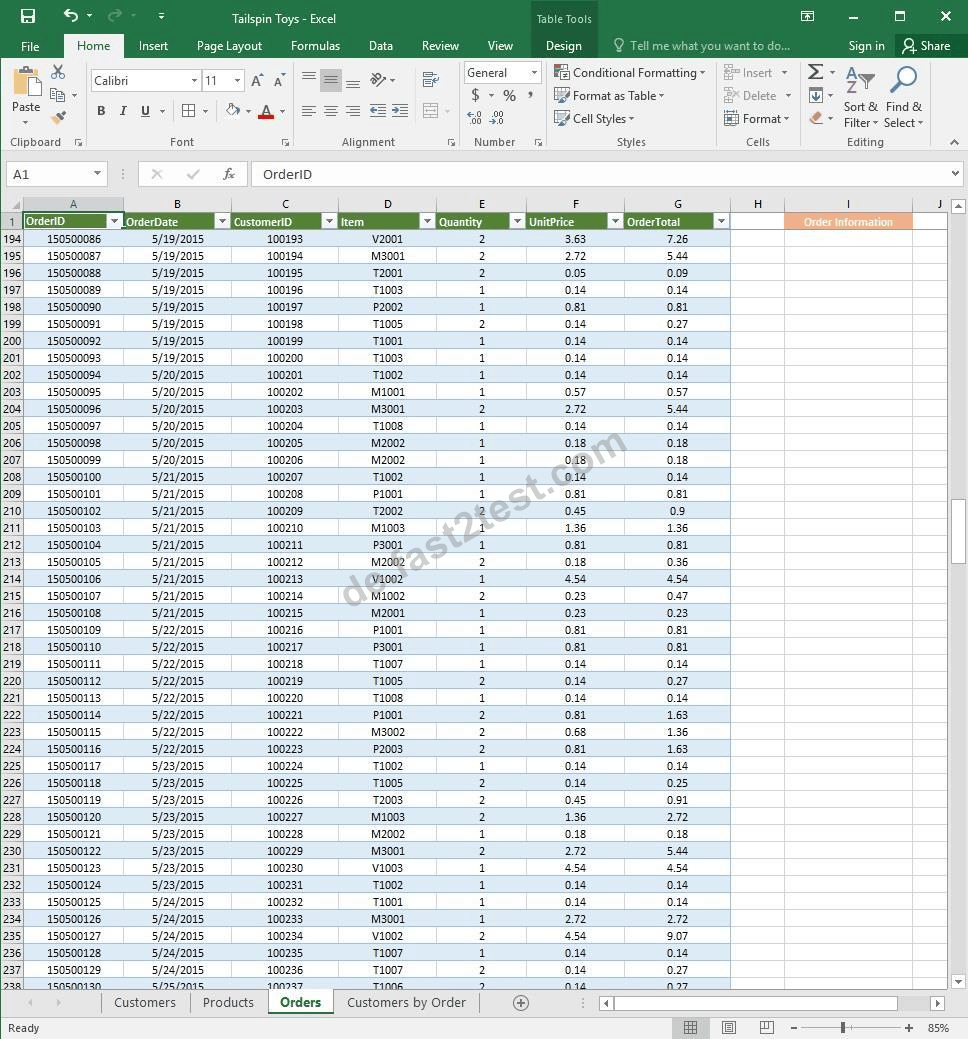The width and height of the screenshot is (968, 1039).
Task: Open Conditional Formatting menu
Action: [629, 73]
